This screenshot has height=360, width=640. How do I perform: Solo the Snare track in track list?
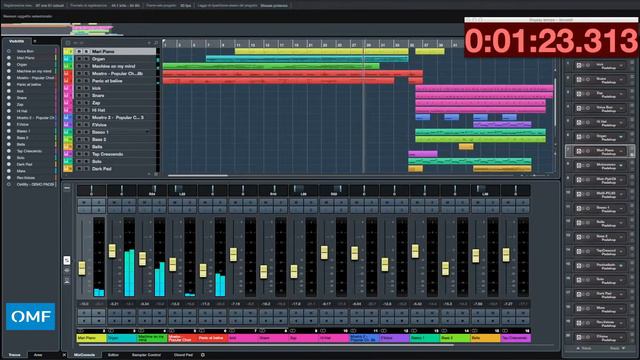point(86,96)
